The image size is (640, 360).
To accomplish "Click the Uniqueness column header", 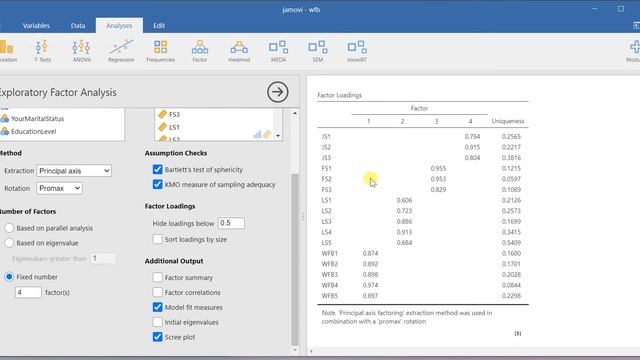I will [508, 121].
